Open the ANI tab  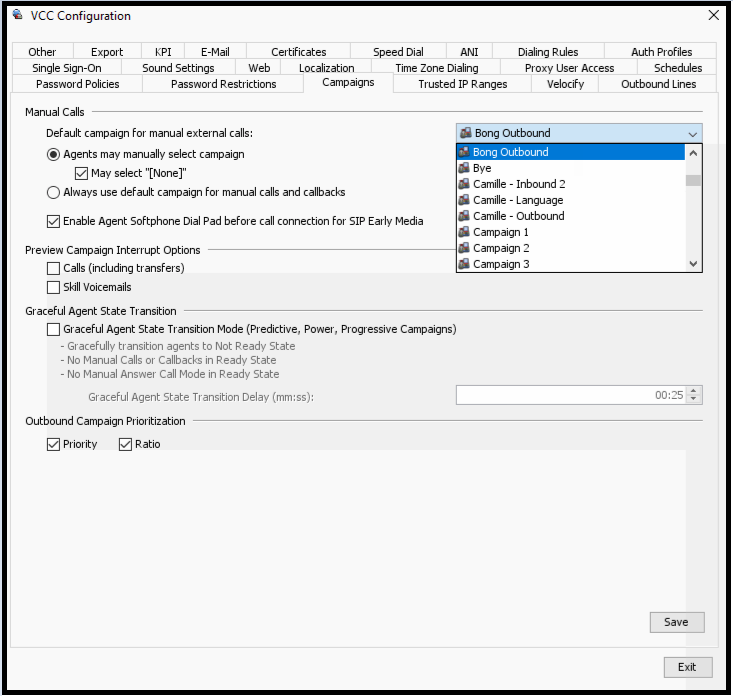coord(469,51)
